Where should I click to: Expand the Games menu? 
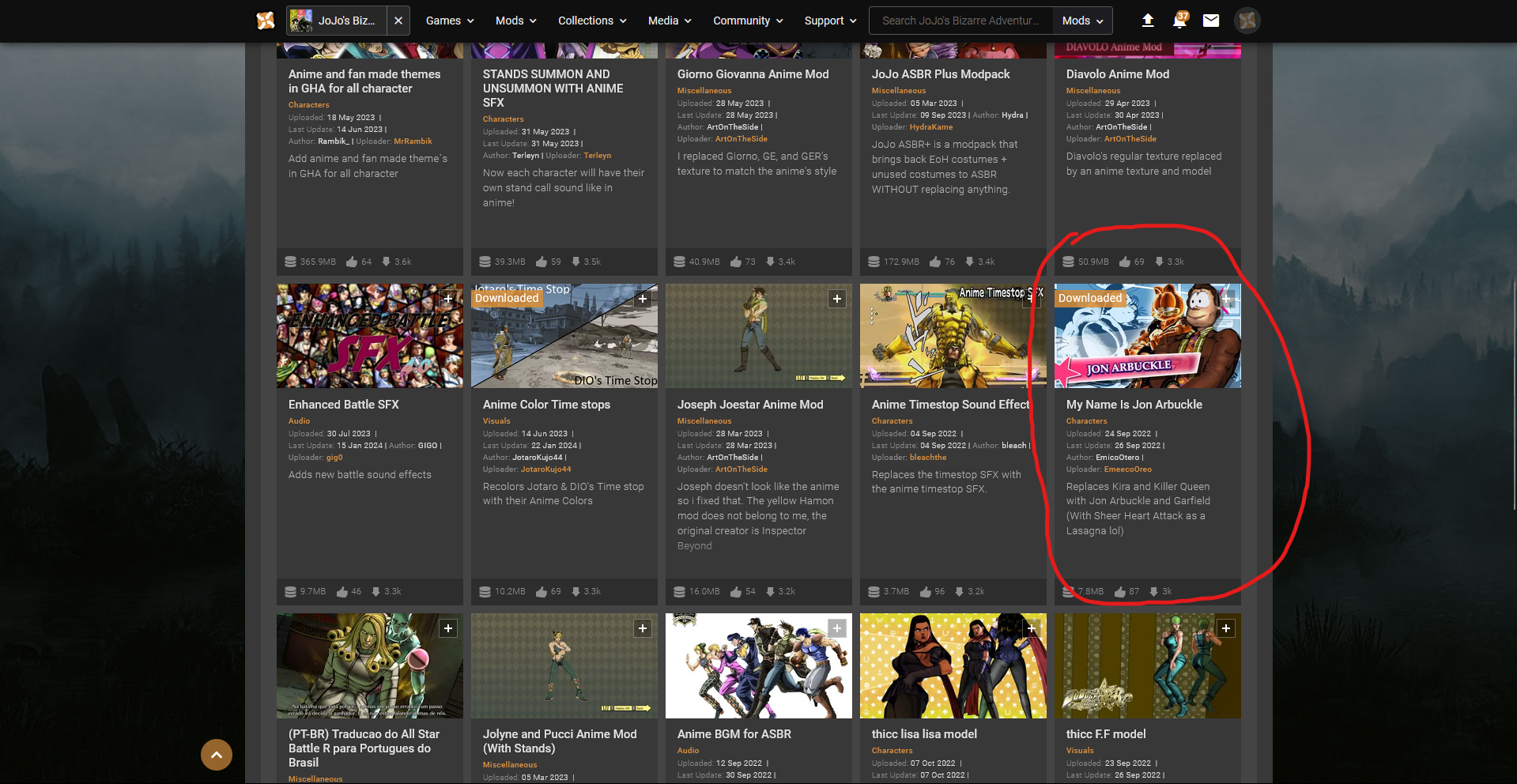tap(450, 21)
